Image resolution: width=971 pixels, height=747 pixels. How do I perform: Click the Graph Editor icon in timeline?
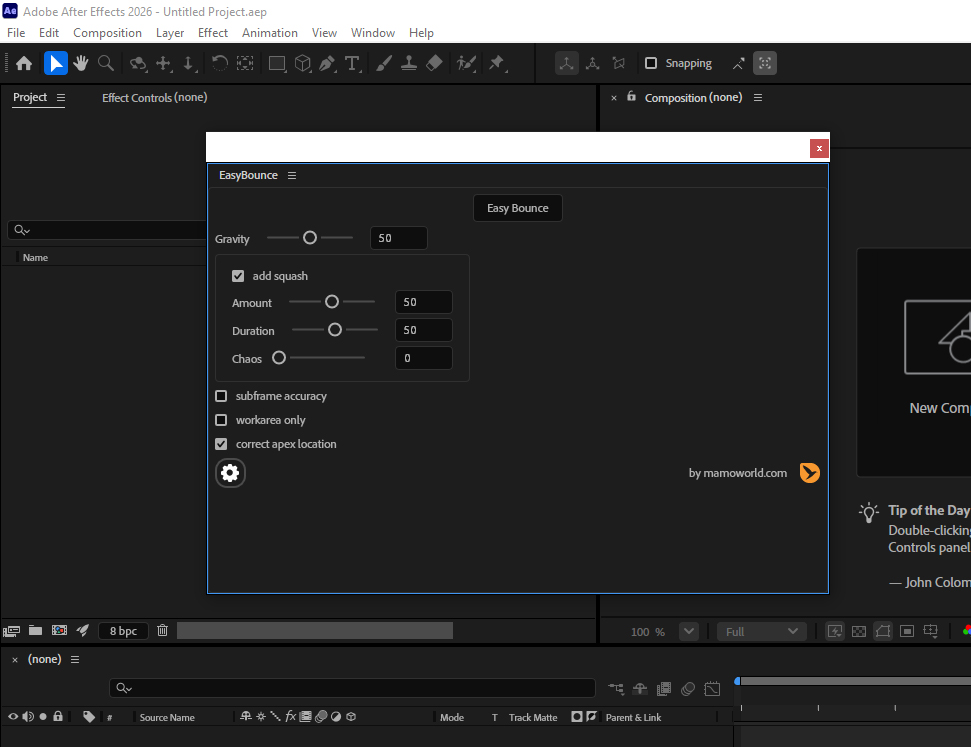712,689
